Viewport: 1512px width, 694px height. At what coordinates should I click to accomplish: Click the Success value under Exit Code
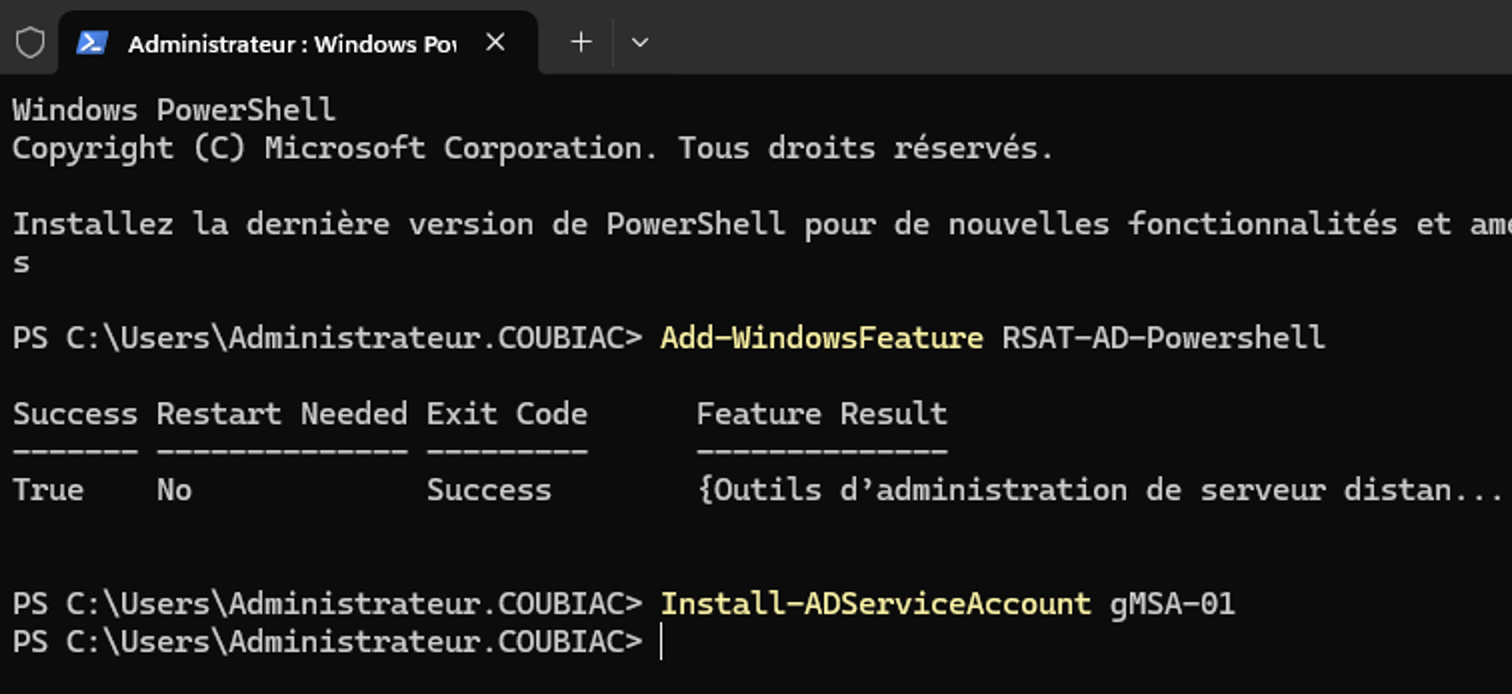tap(488, 490)
